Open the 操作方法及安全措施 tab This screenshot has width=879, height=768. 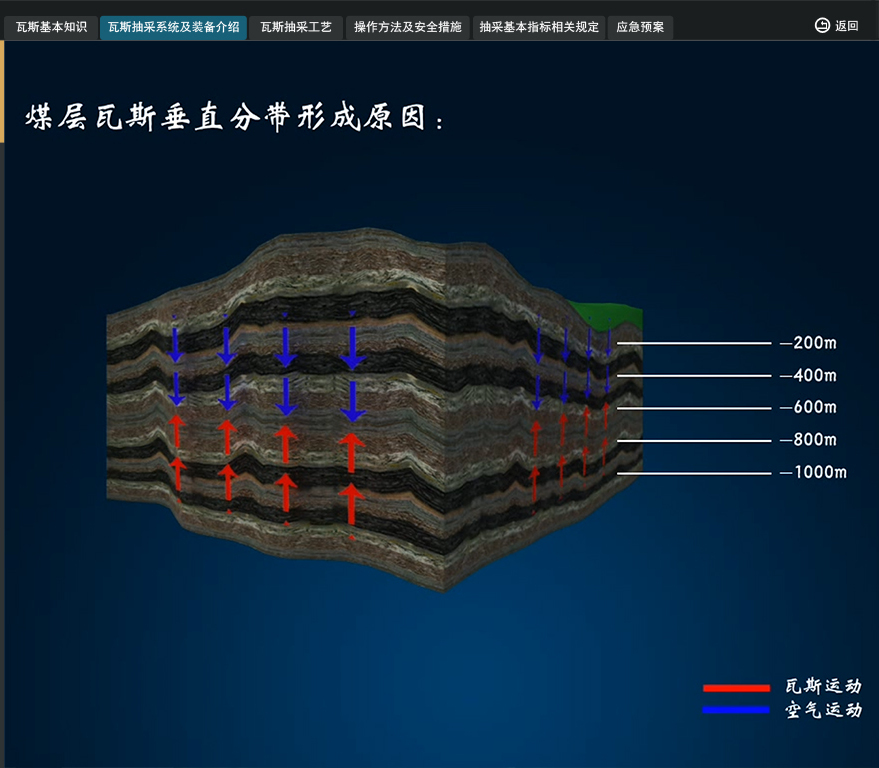(408, 27)
